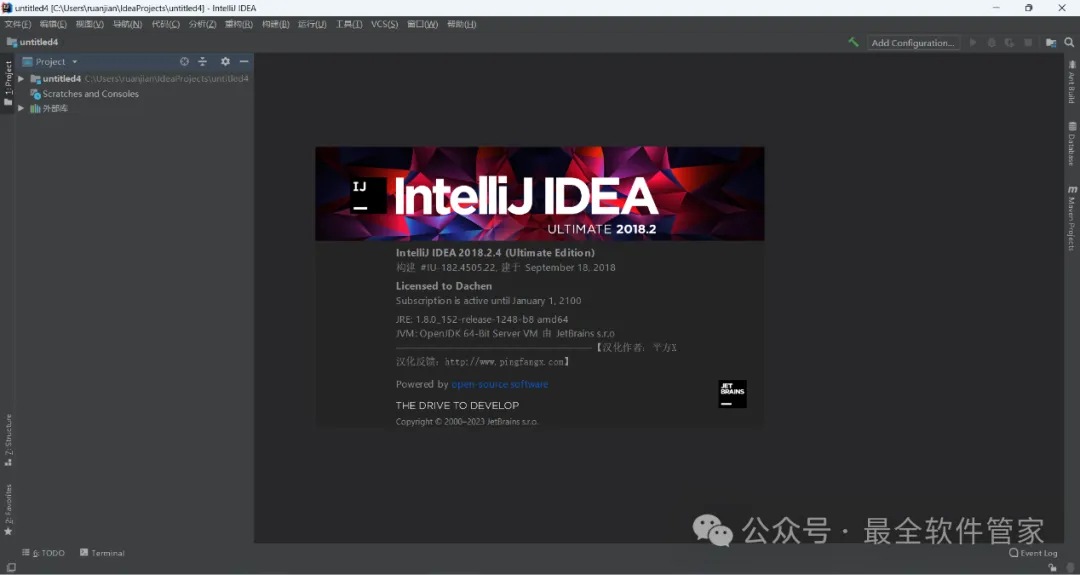Click the JRE 1.8.0_152-release text line
The height and width of the screenshot is (575, 1080).
(481, 320)
